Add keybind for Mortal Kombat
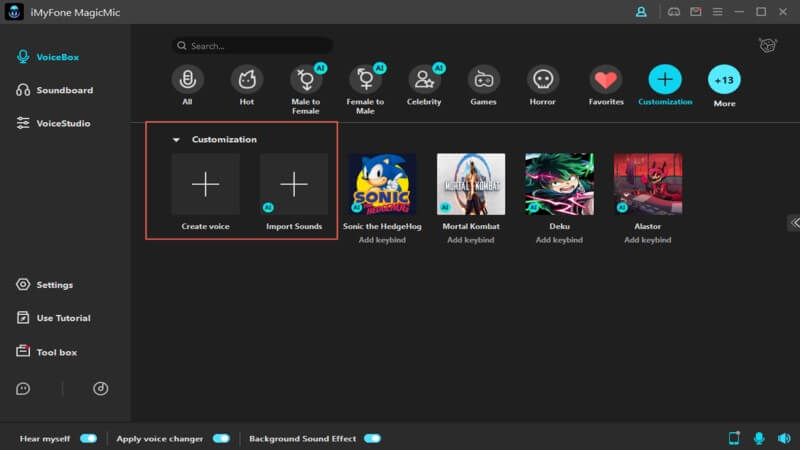This screenshot has height=450, width=800. tap(471, 240)
